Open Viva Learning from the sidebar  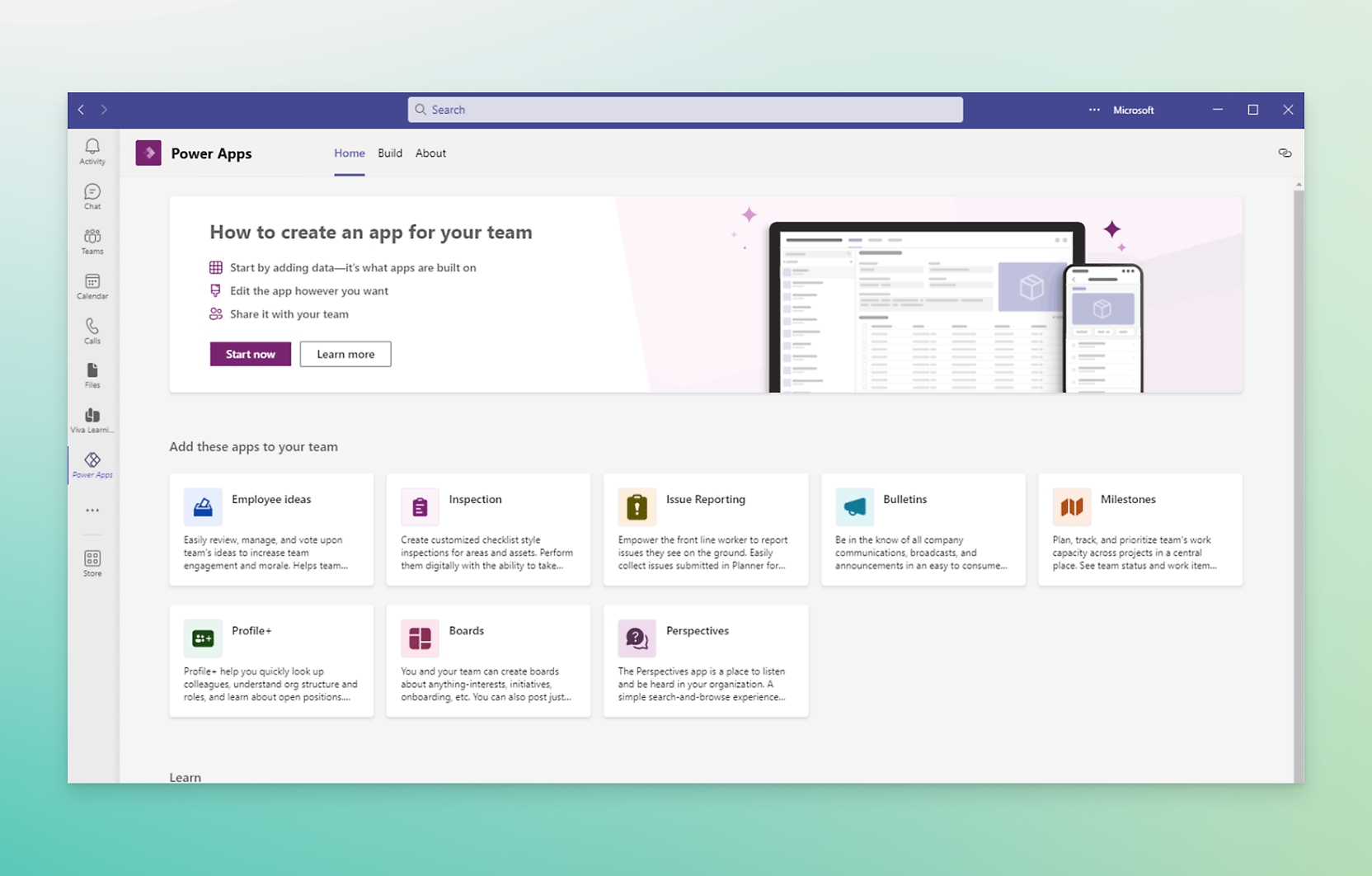coord(92,420)
